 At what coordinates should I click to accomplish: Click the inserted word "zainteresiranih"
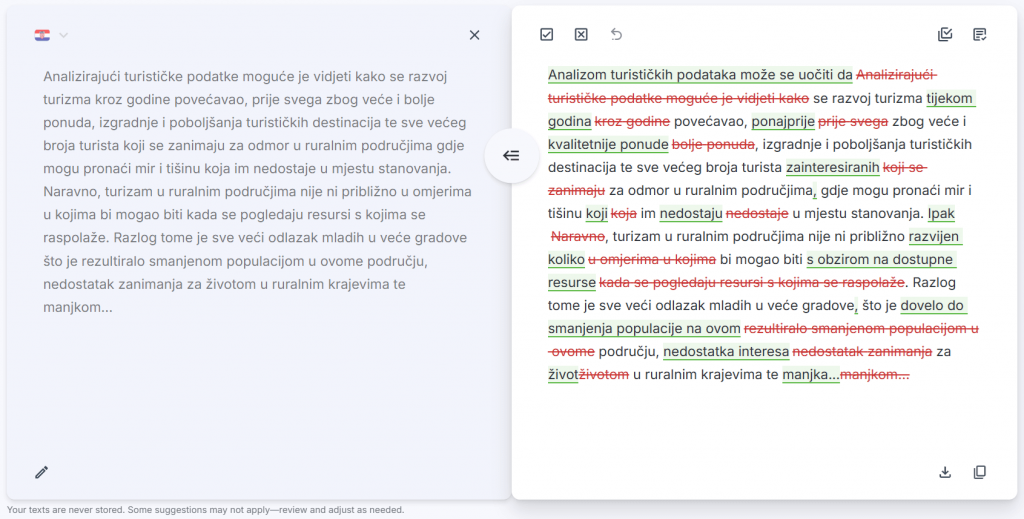click(x=833, y=167)
